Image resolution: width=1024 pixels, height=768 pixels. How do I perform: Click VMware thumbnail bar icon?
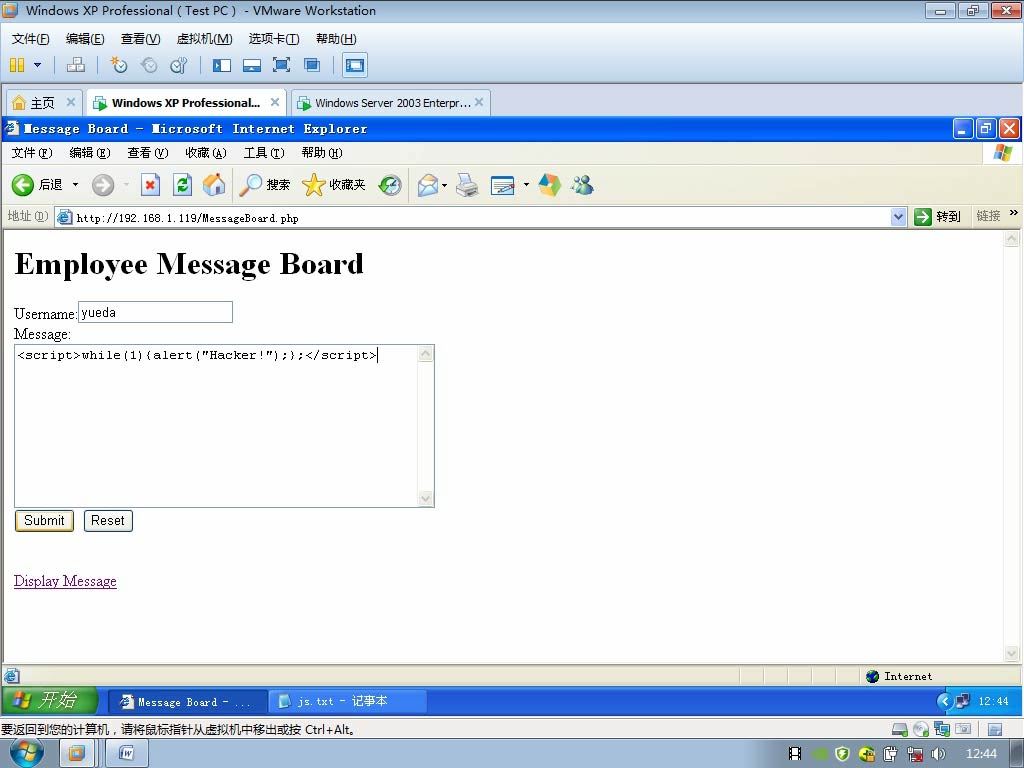251,65
